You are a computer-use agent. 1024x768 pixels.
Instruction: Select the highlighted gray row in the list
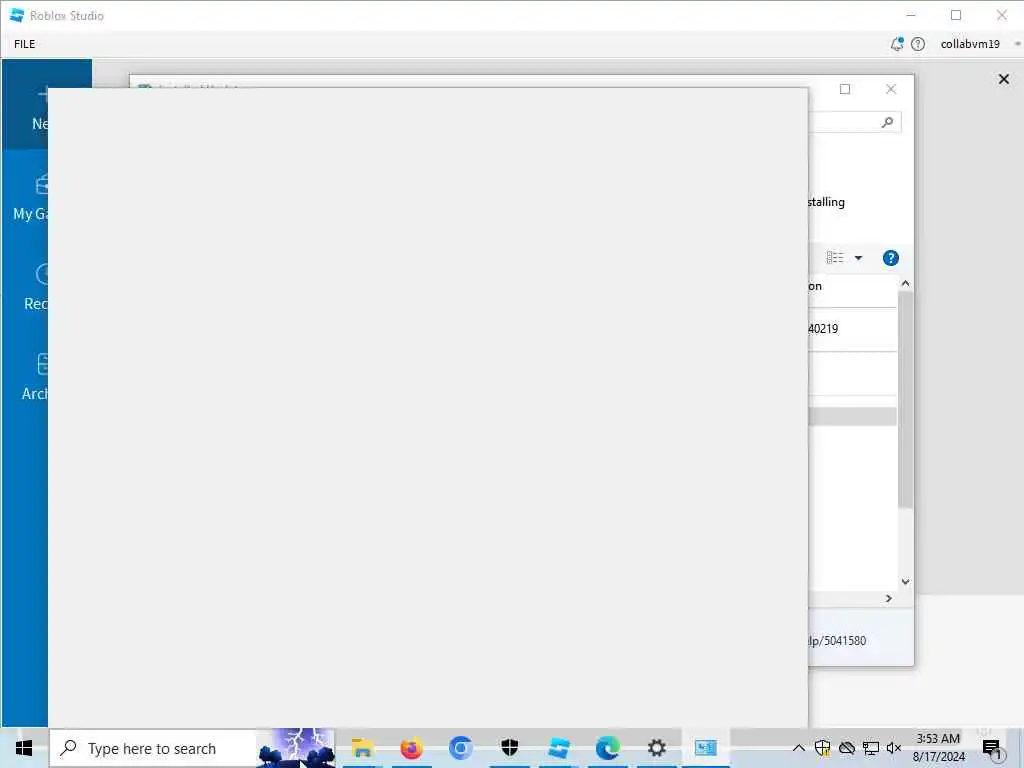pos(852,417)
